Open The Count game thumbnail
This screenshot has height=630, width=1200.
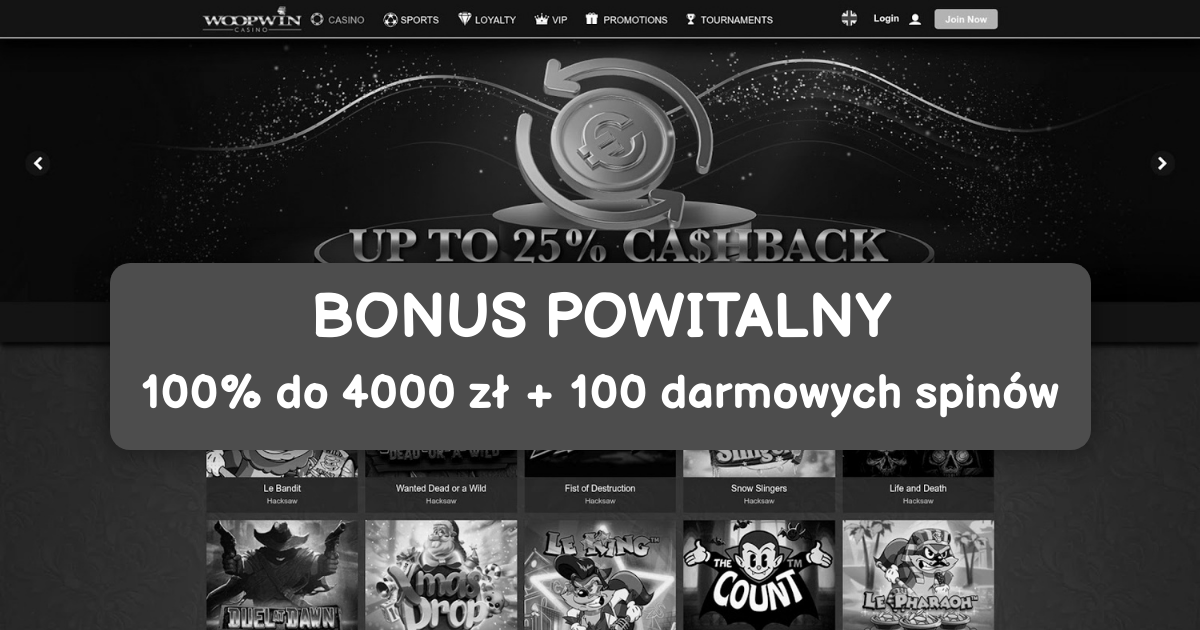[759, 575]
